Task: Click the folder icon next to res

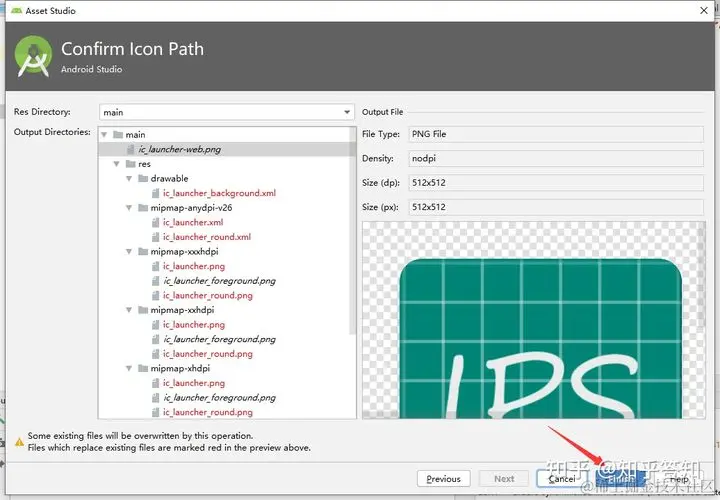Action: (x=131, y=164)
